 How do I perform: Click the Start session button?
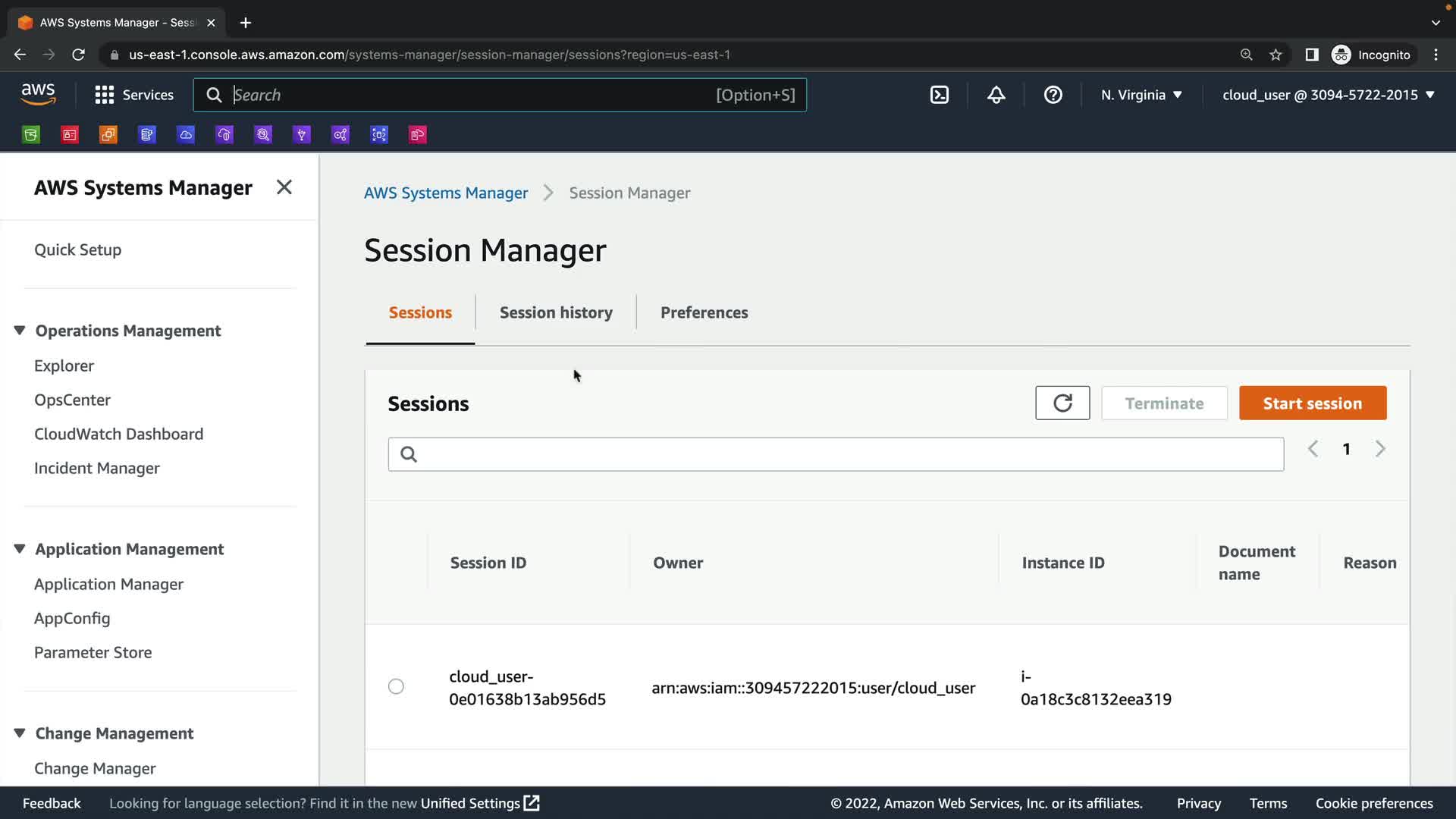[1312, 403]
